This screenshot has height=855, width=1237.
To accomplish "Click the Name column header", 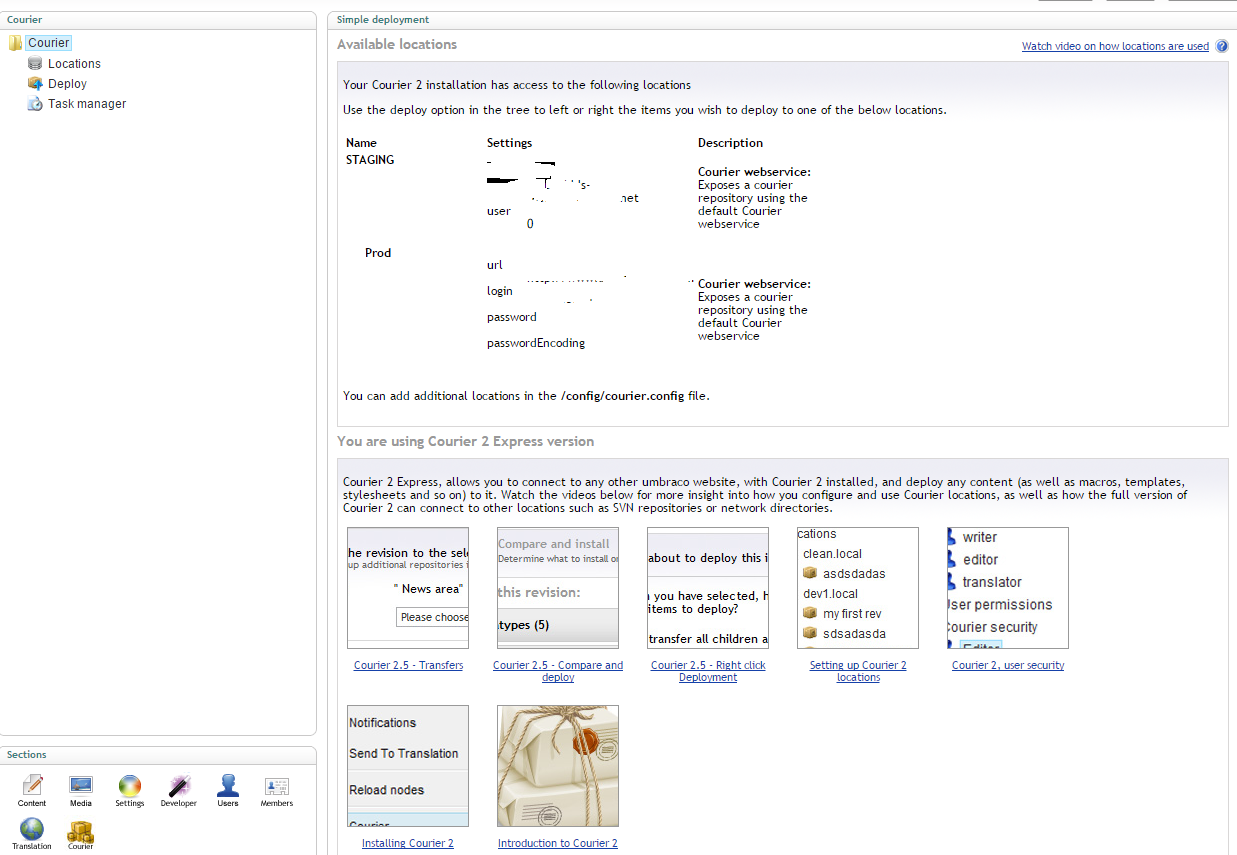I will click(361, 143).
